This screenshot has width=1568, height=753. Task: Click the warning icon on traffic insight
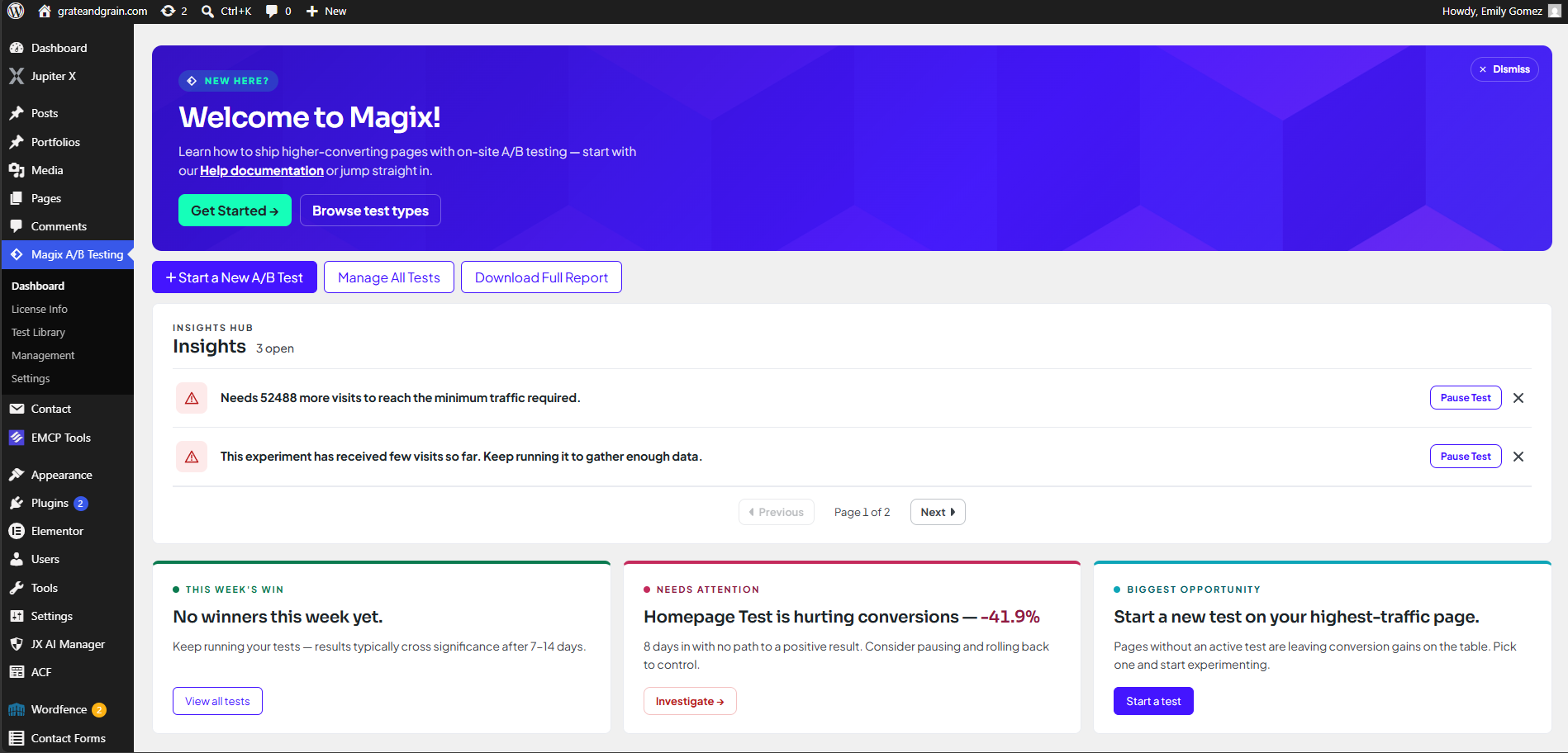click(x=192, y=398)
